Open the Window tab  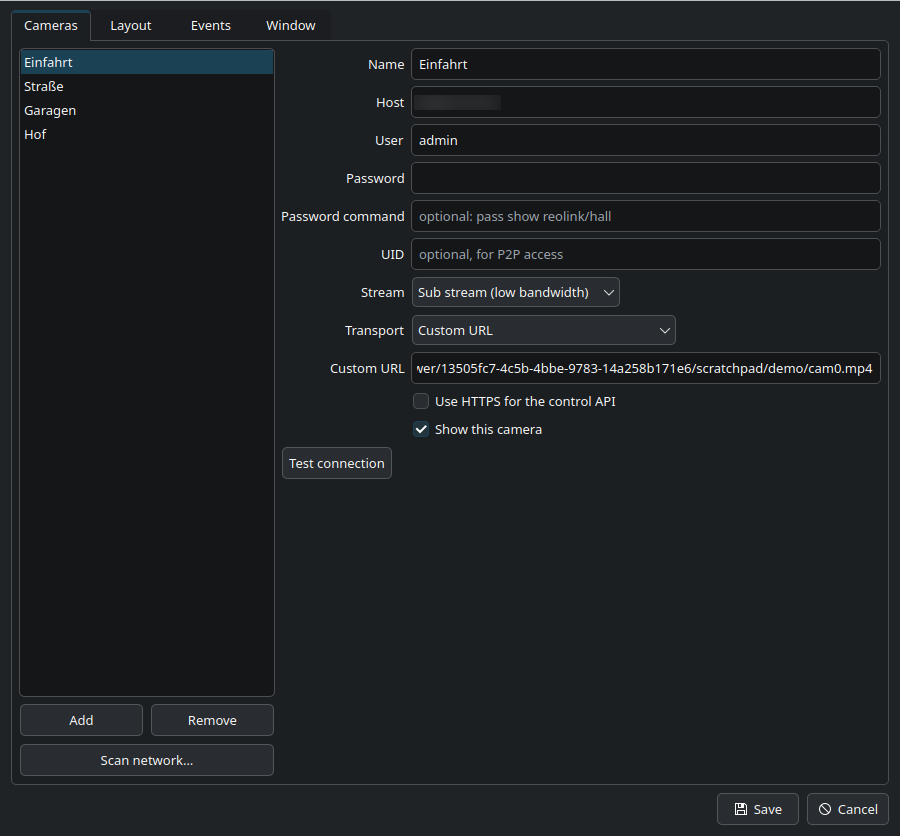290,25
